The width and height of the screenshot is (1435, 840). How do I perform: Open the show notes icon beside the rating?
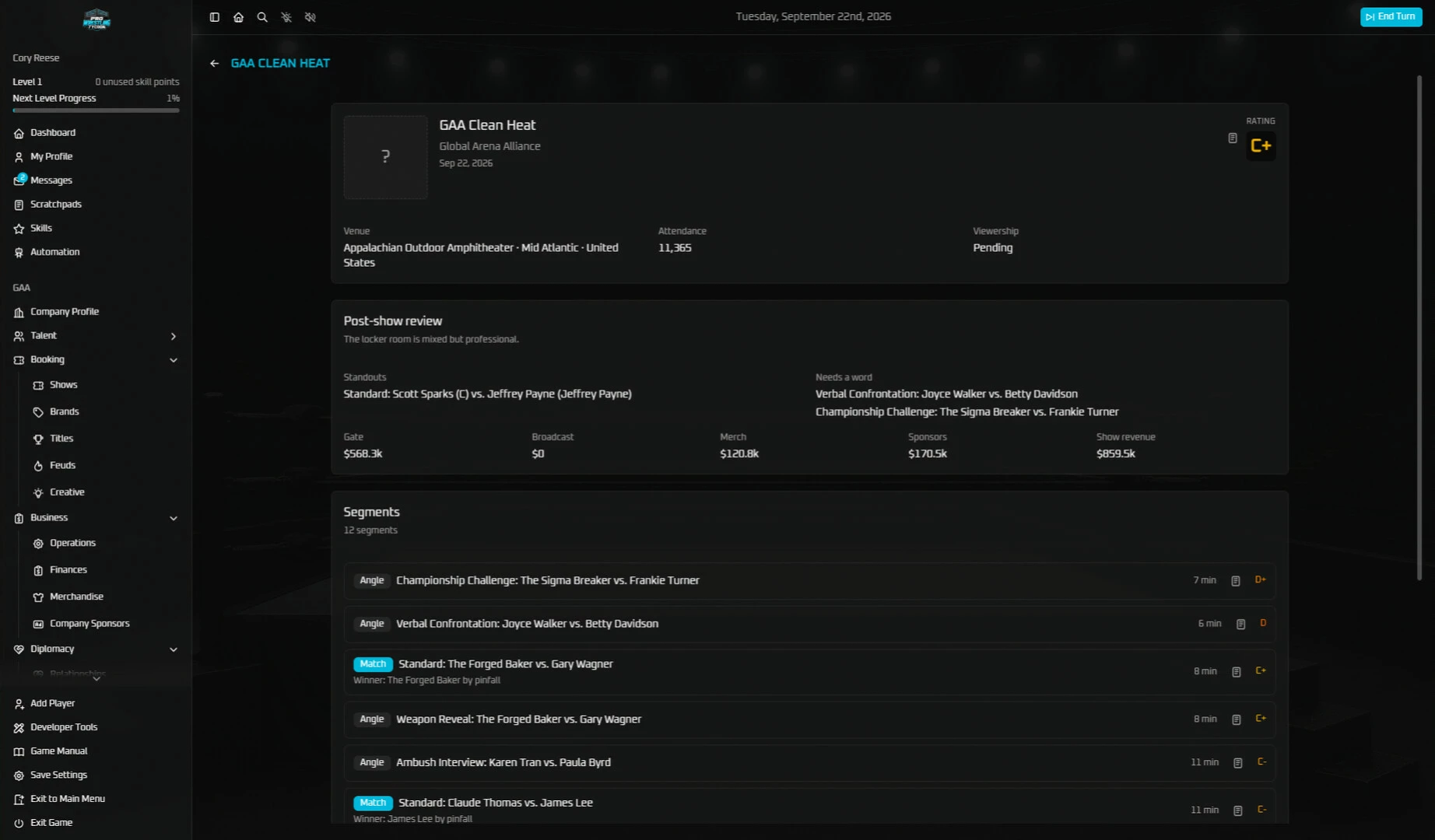tap(1233, 138)
